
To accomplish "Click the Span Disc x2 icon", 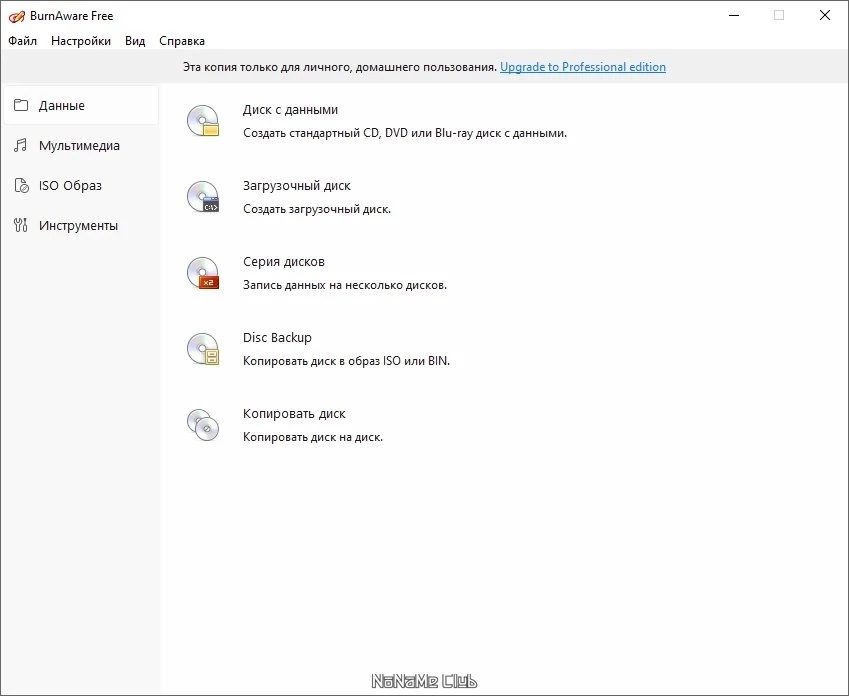I will click(203, 272).
